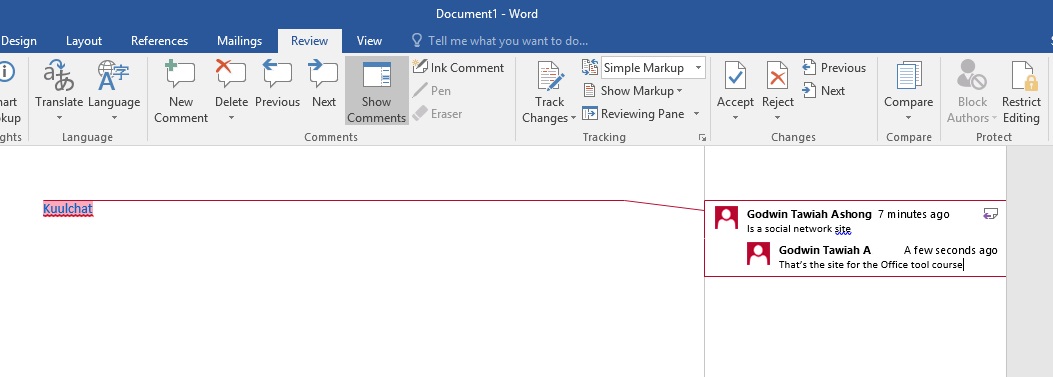This screenshot has width=1053, height=377.
Task: Switch to the Mailings tab
Action: 239,41
